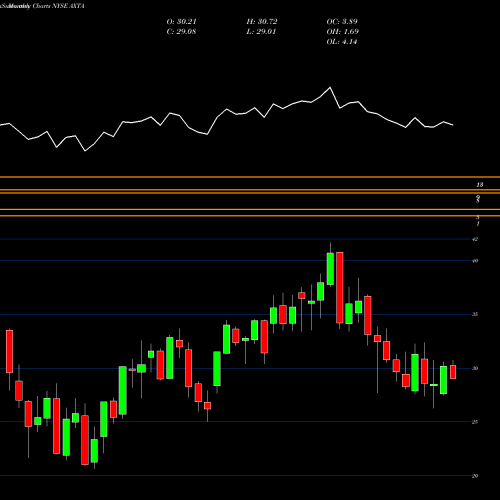Click the '40' price axis label
This screenshot has height=500, width=500.
(475, 261)
